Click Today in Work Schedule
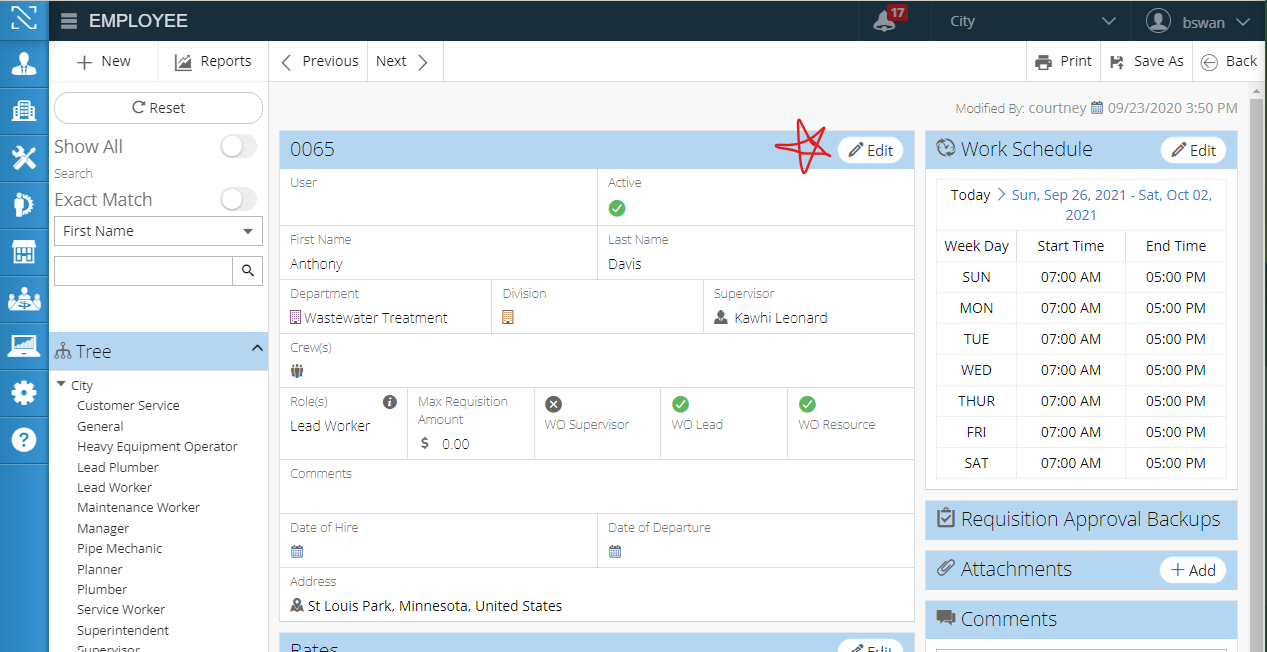The width and height of the screenshot is (1267, 652). (970, 195)
